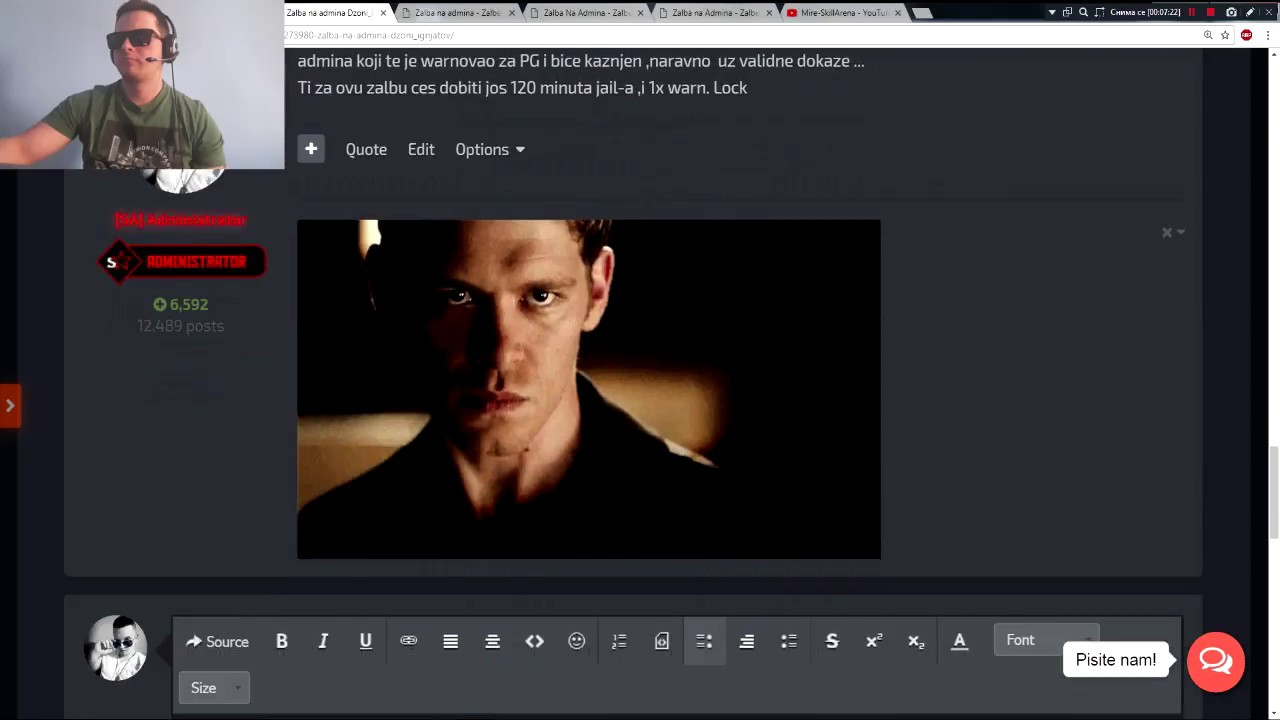Click the plus multiquote button
The width and height of the screenshot is (1280, 720).
coord(311,149)
